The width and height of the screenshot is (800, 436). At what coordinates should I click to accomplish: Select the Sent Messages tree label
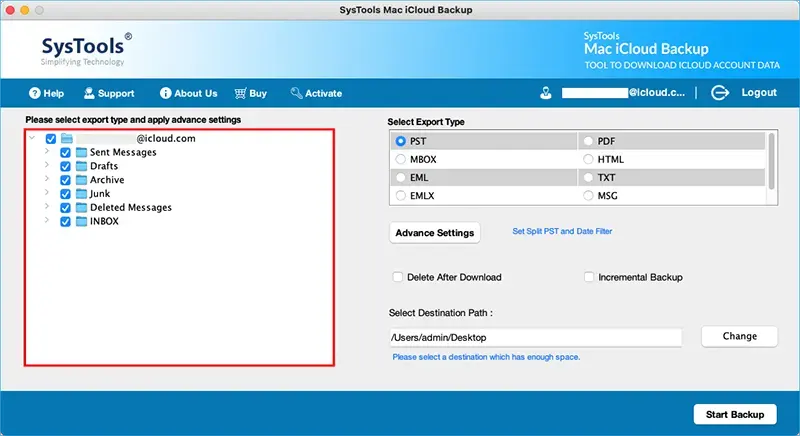click(123, 152)
